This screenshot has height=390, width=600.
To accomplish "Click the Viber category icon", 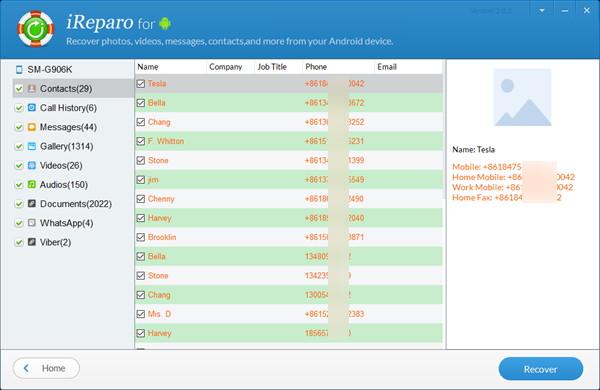I will [32, 242].
